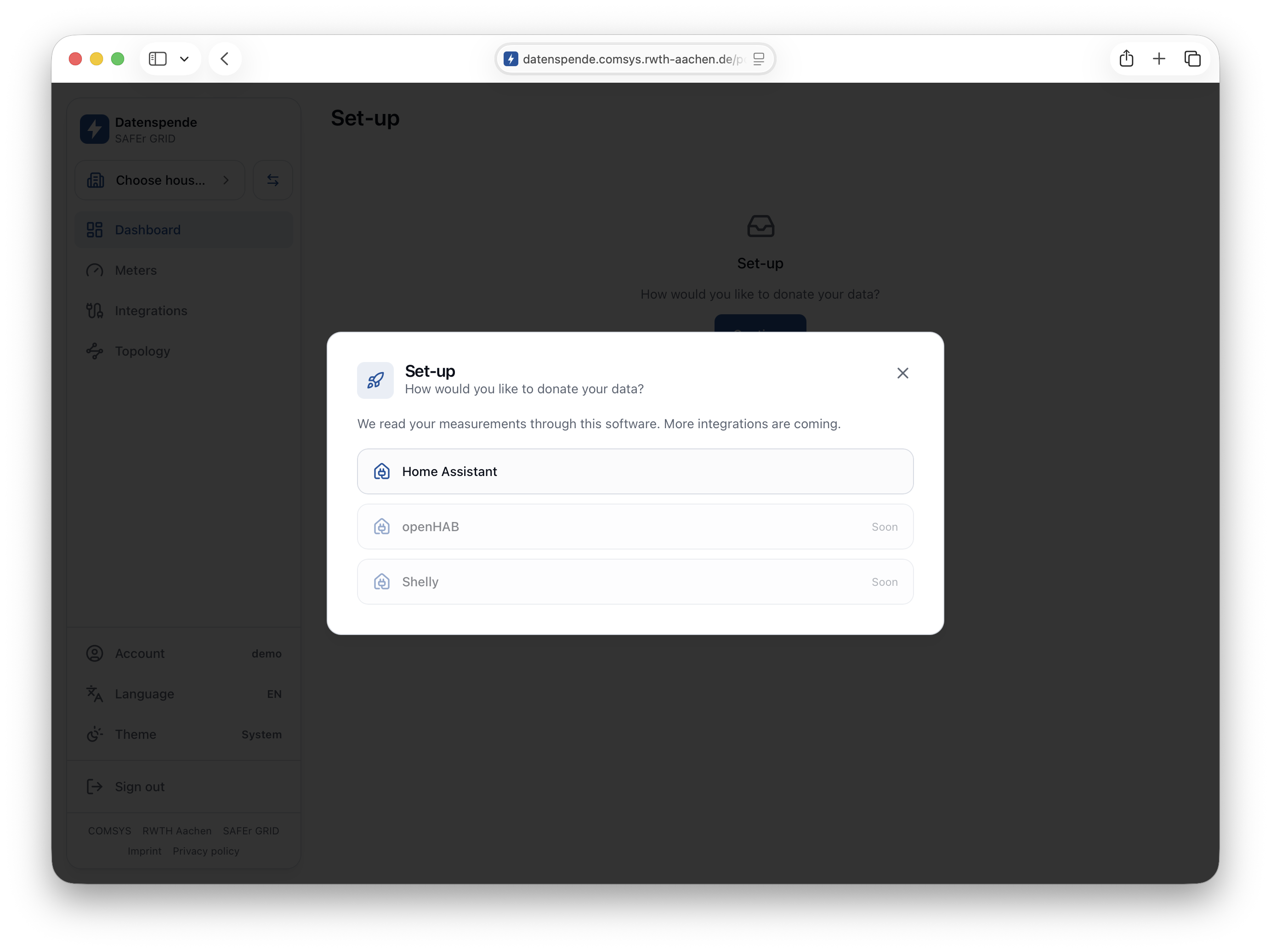
Task: Click the Home Assistant house icon
Action: click(x=381, y=472)
